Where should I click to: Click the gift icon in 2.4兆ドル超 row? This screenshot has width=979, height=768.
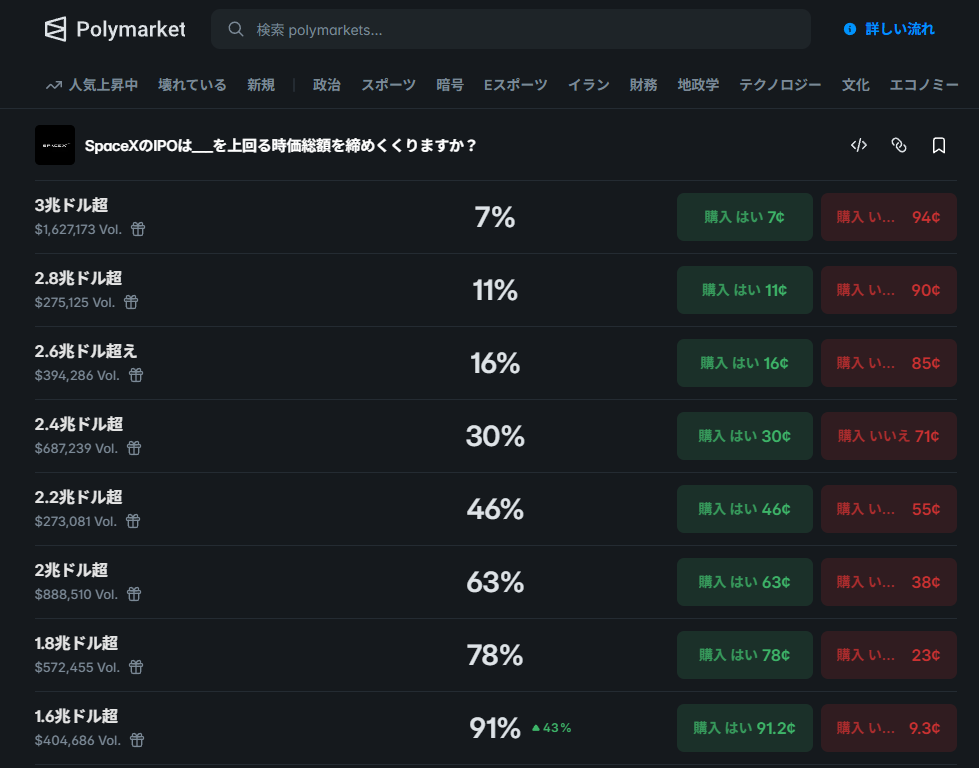134,448
